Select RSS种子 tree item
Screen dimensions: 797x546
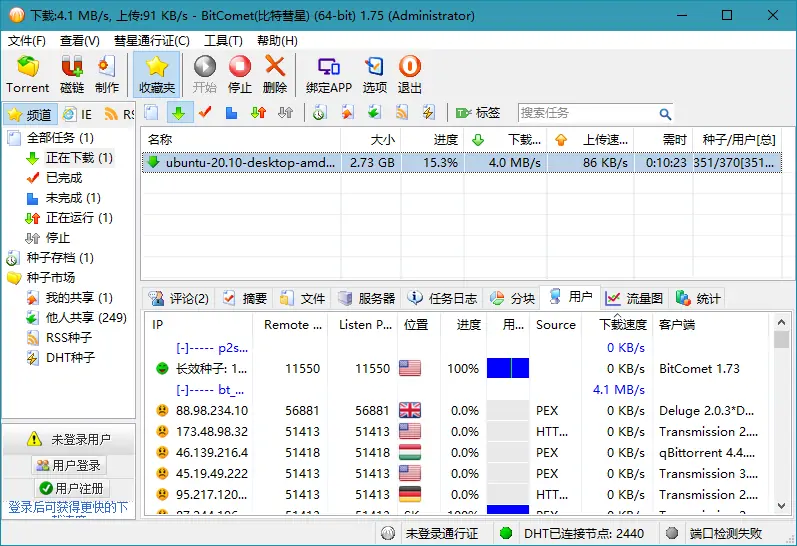(x=69, y=338)
